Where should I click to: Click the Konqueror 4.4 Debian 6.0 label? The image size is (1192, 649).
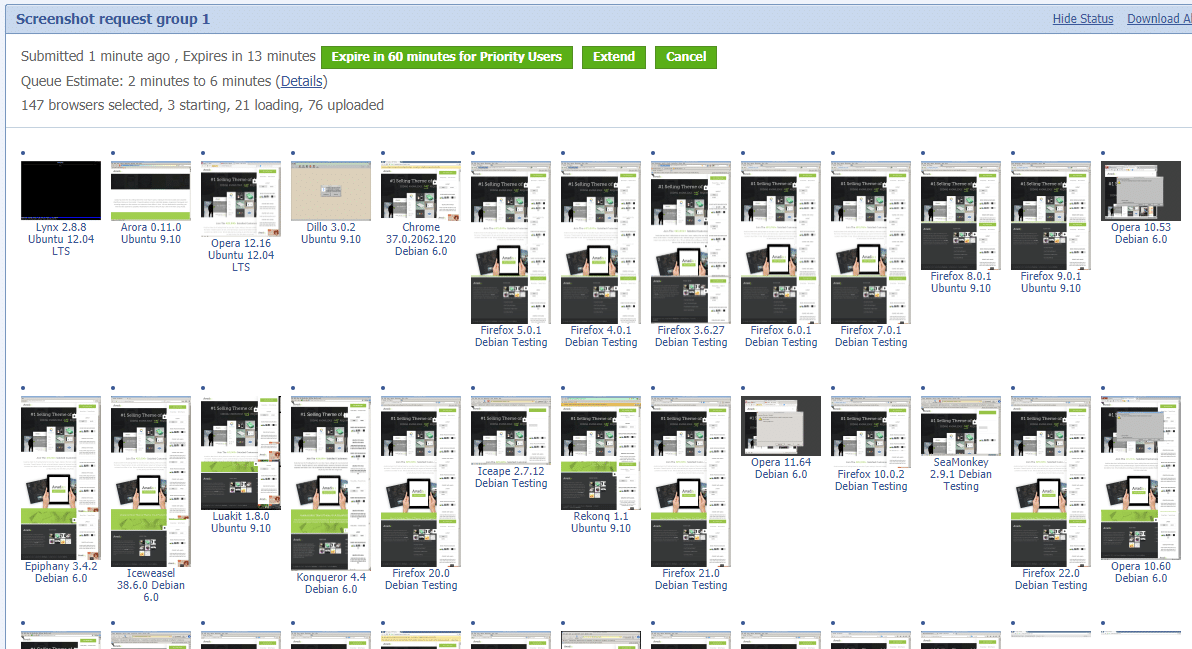(331, 583)
